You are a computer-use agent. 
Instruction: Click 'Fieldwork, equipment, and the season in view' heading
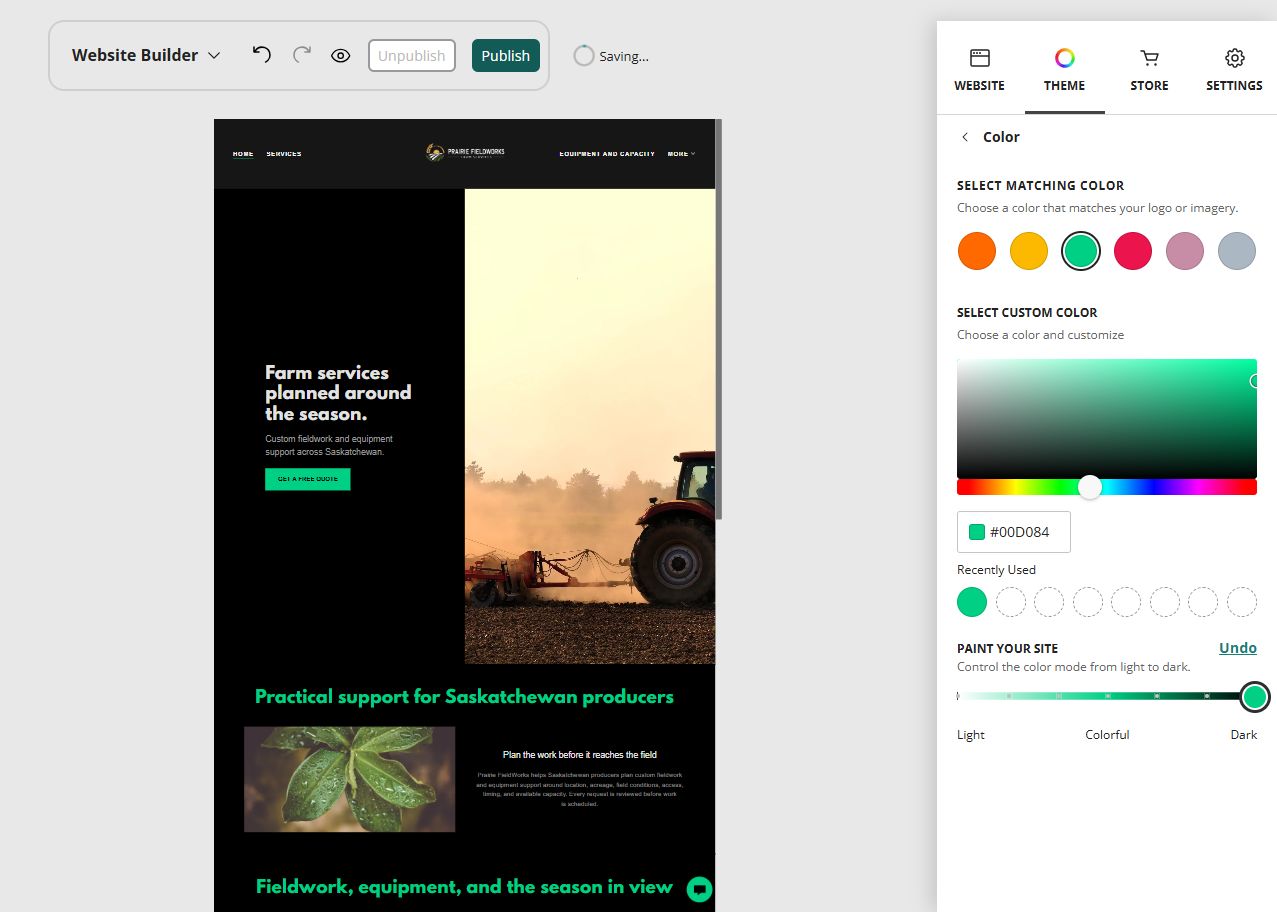coord(464,887)
